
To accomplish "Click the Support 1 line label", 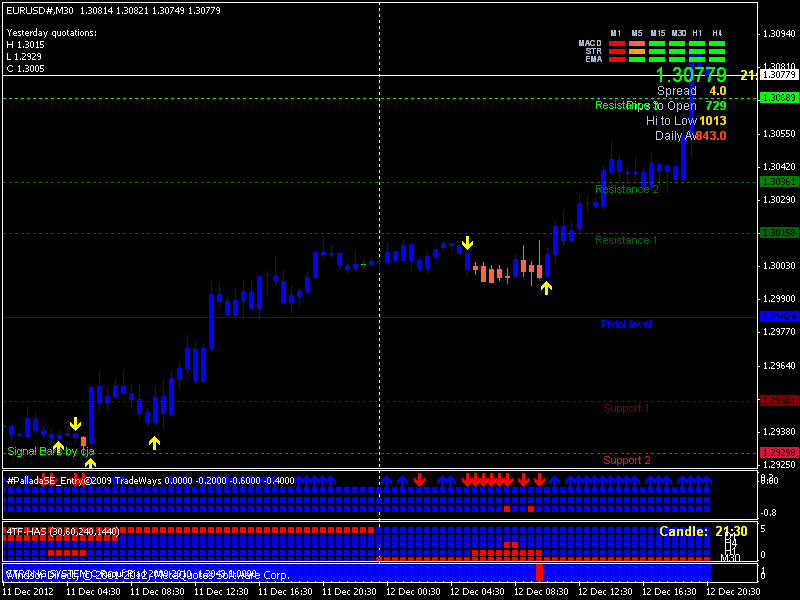I will (x=626, y=408).
